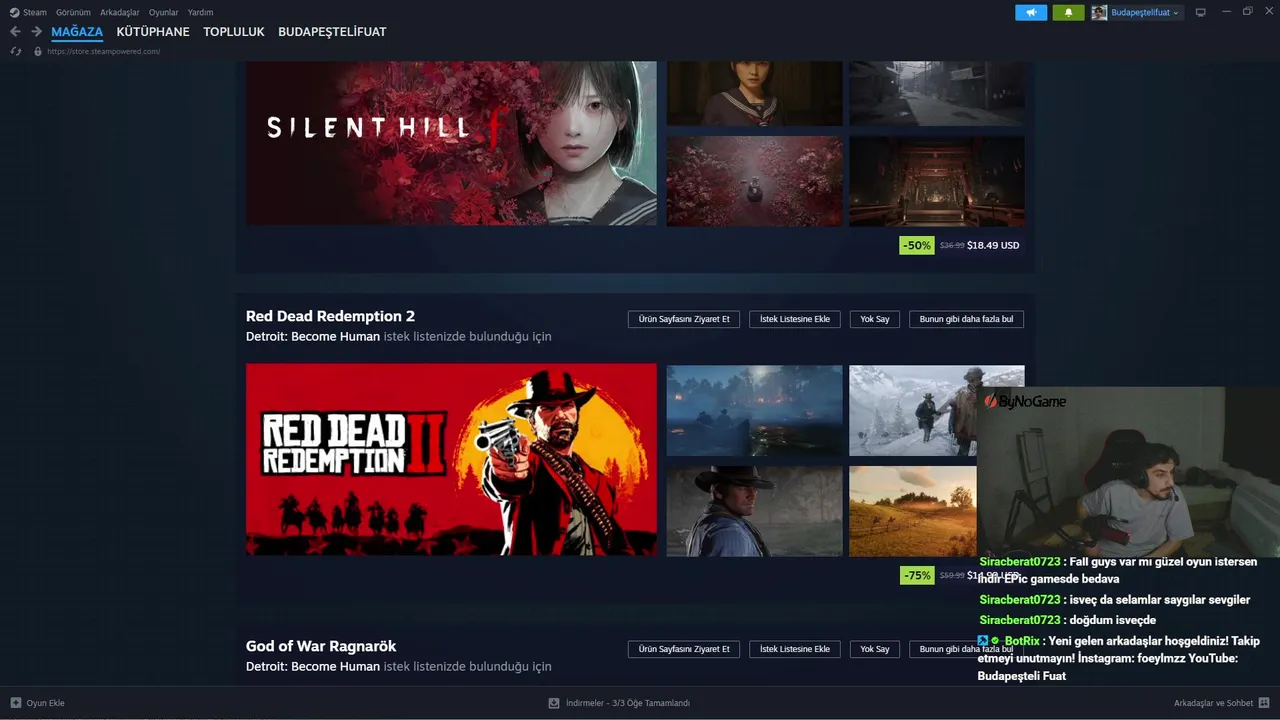Click Silent Hill f -50% discount badge
Image resolution: width=1280 pixels, height=720 pixels.
[x=917, y=245]
